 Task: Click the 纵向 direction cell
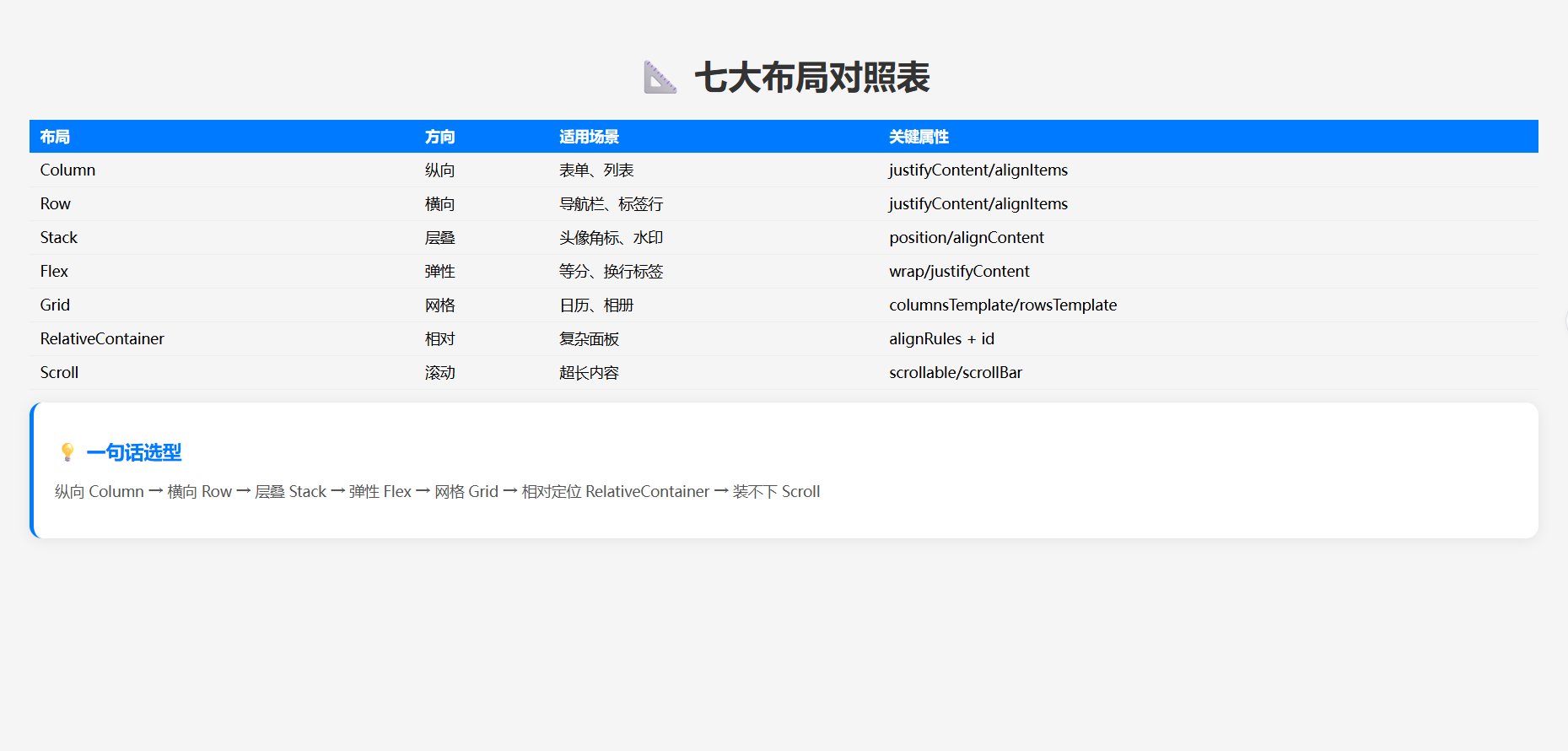pos(439,170)
